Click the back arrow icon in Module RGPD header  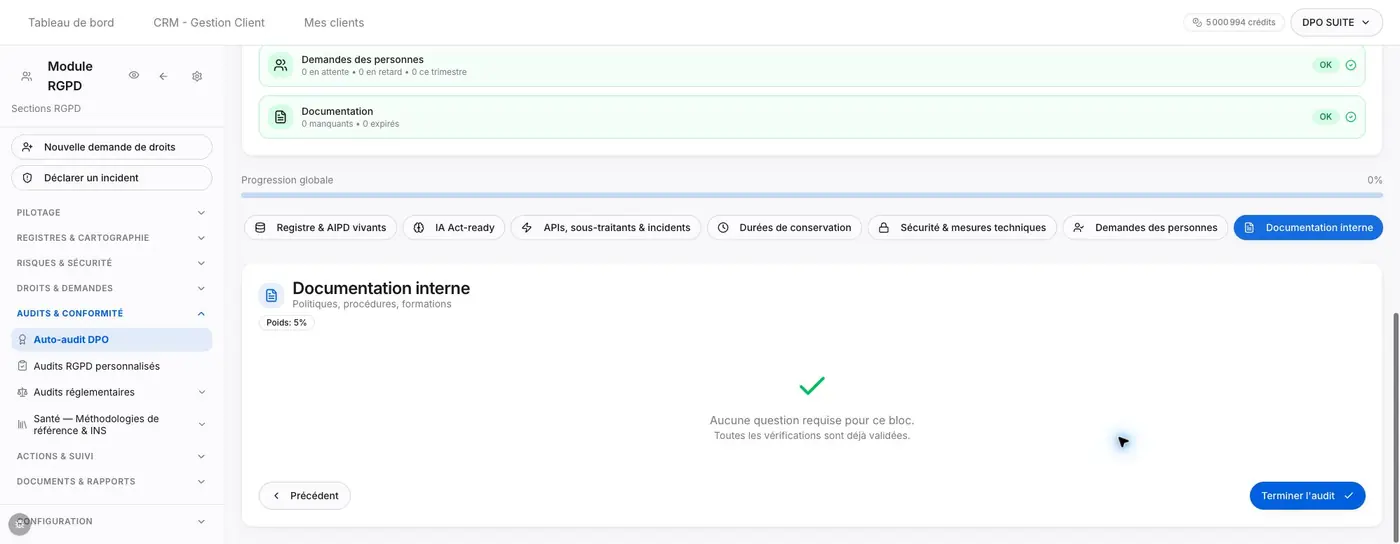pyautogui.click(x=163, y=76)
